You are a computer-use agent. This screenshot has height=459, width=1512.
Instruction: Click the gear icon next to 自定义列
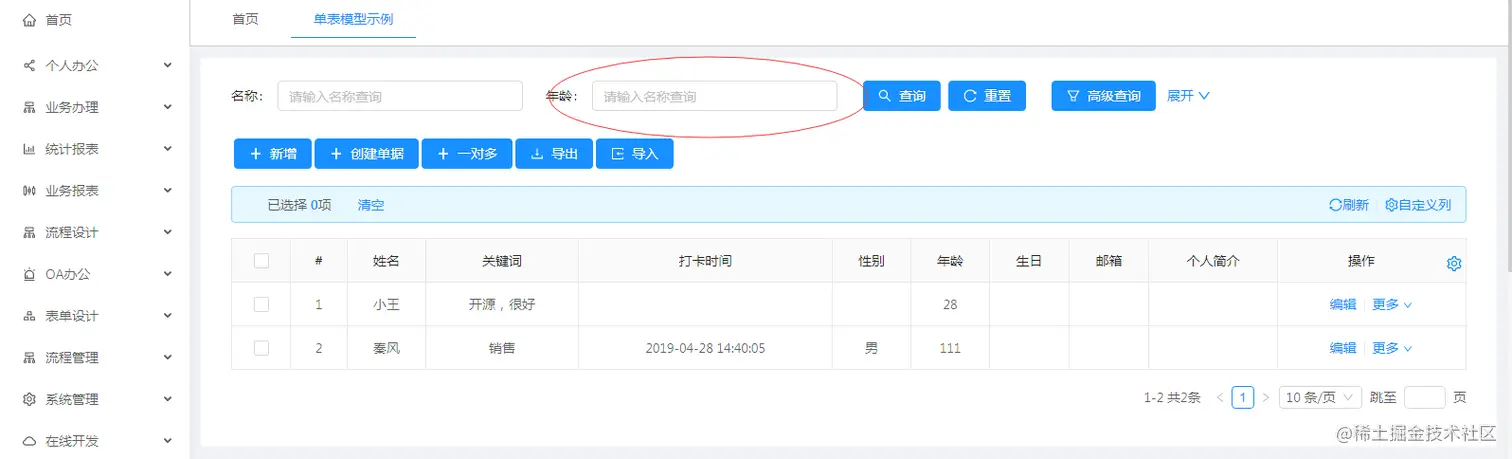pos(1391,205)
